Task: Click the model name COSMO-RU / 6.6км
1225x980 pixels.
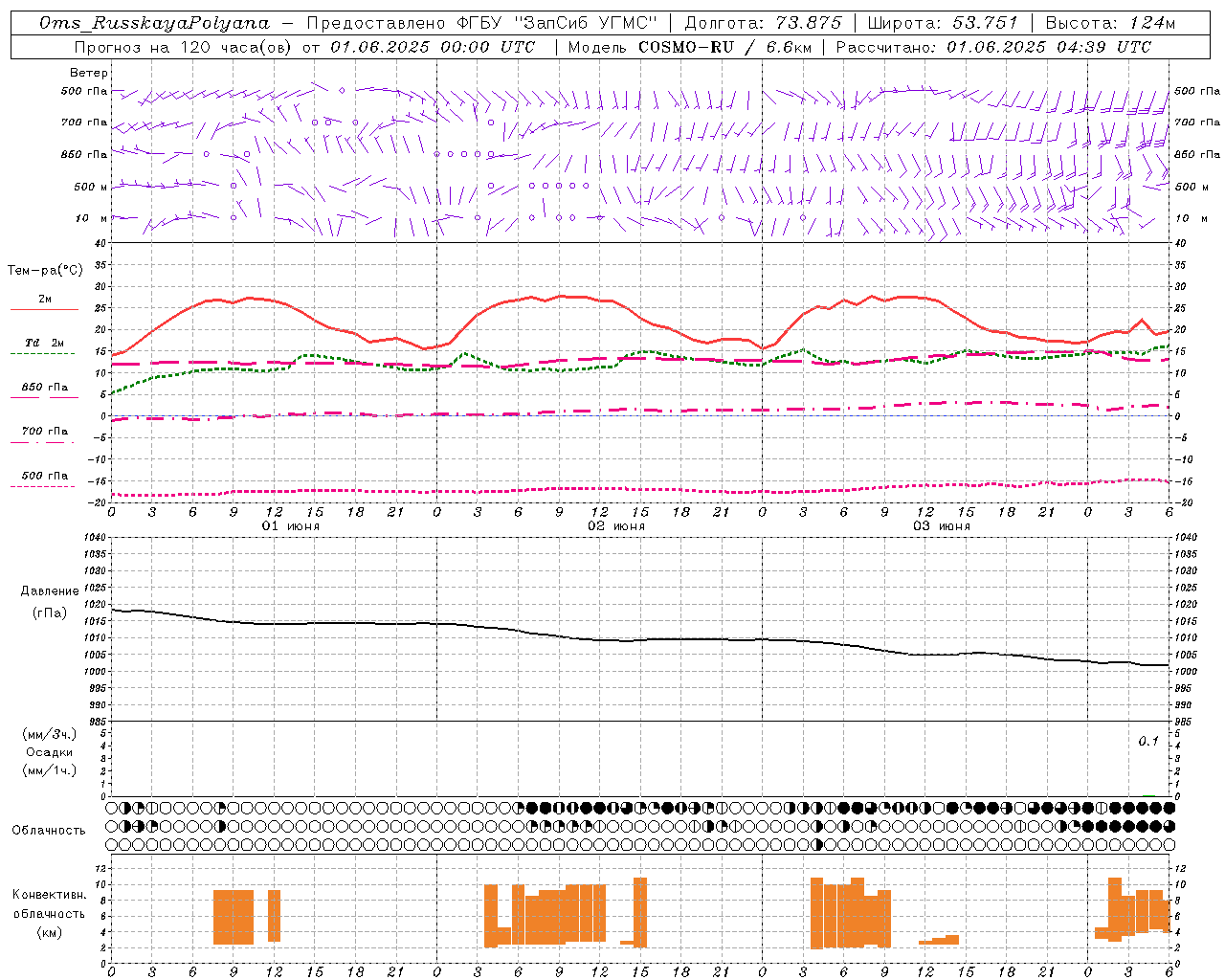Action: [724, 47]
